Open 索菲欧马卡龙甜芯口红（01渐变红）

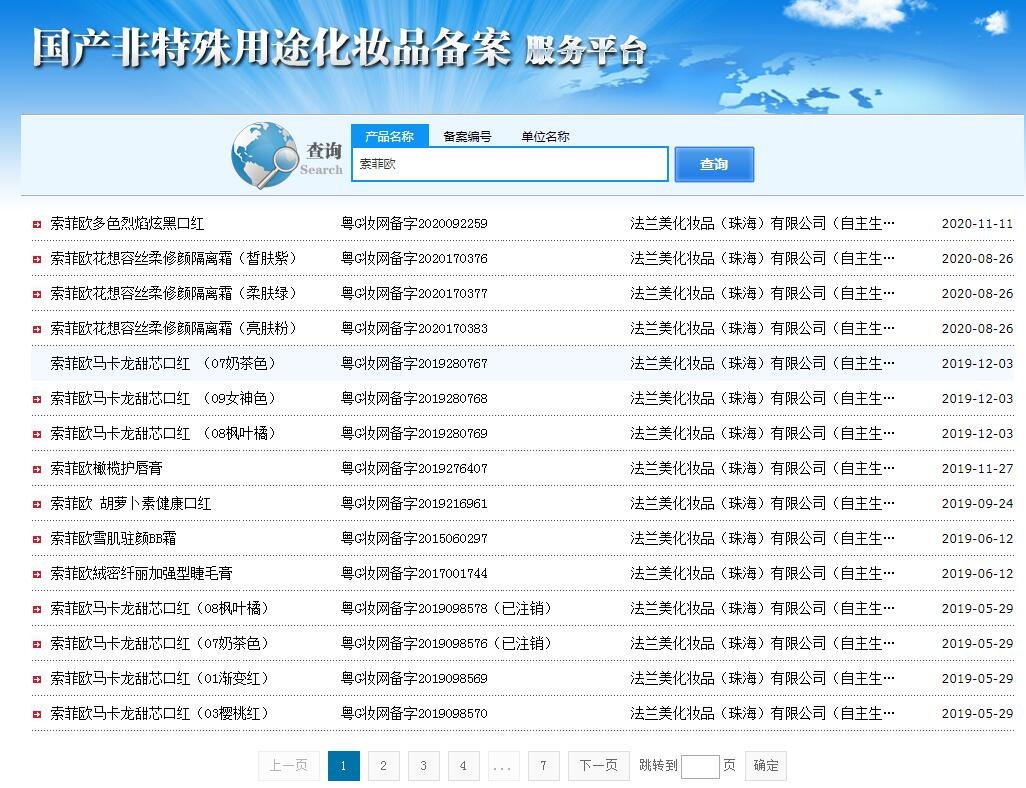pos(160,679)
